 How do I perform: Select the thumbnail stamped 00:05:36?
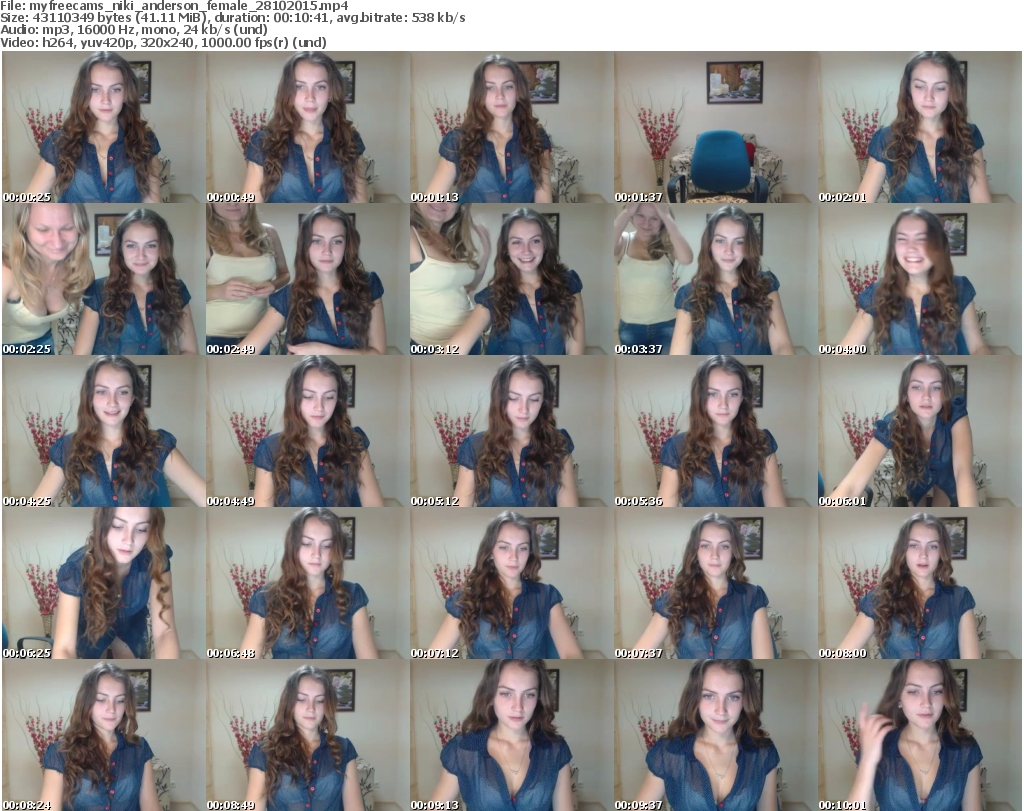click(716, 431)
